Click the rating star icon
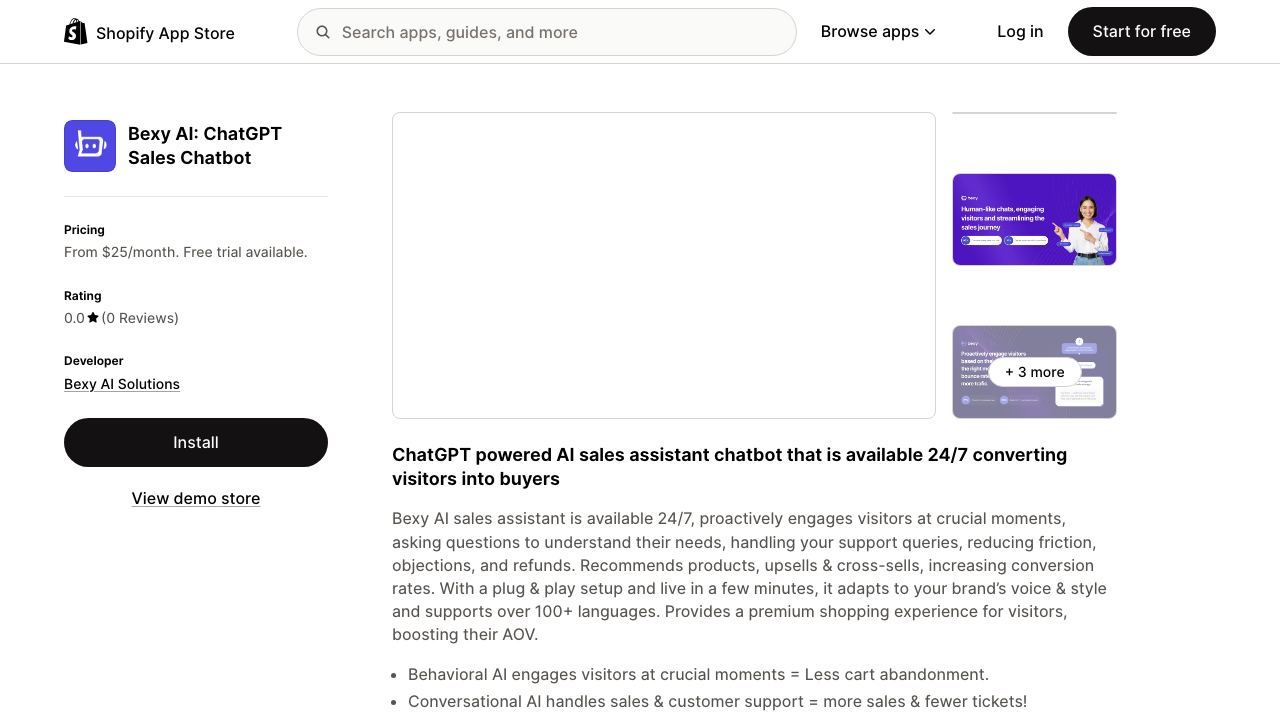This screenshot has height=720, width=1280. click(x=93, y=318)
